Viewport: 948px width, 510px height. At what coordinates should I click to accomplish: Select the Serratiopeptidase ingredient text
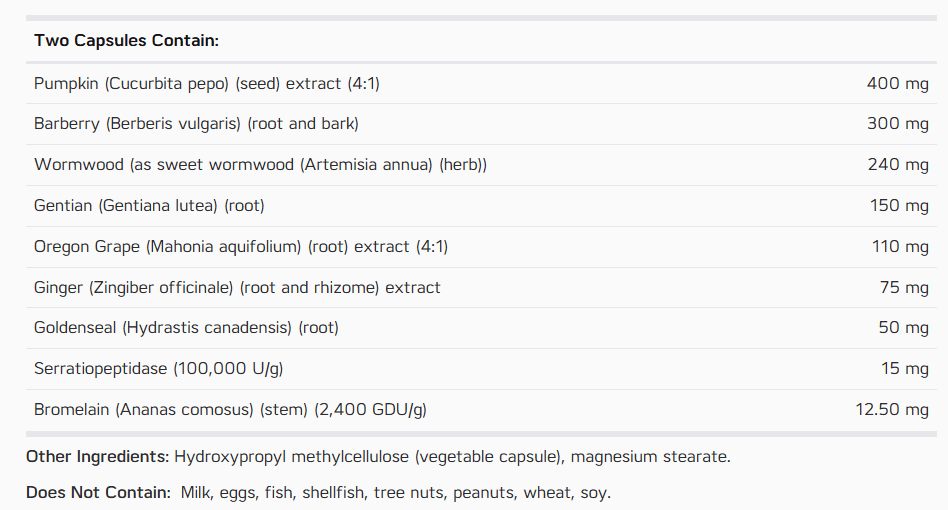click(158, 369)
